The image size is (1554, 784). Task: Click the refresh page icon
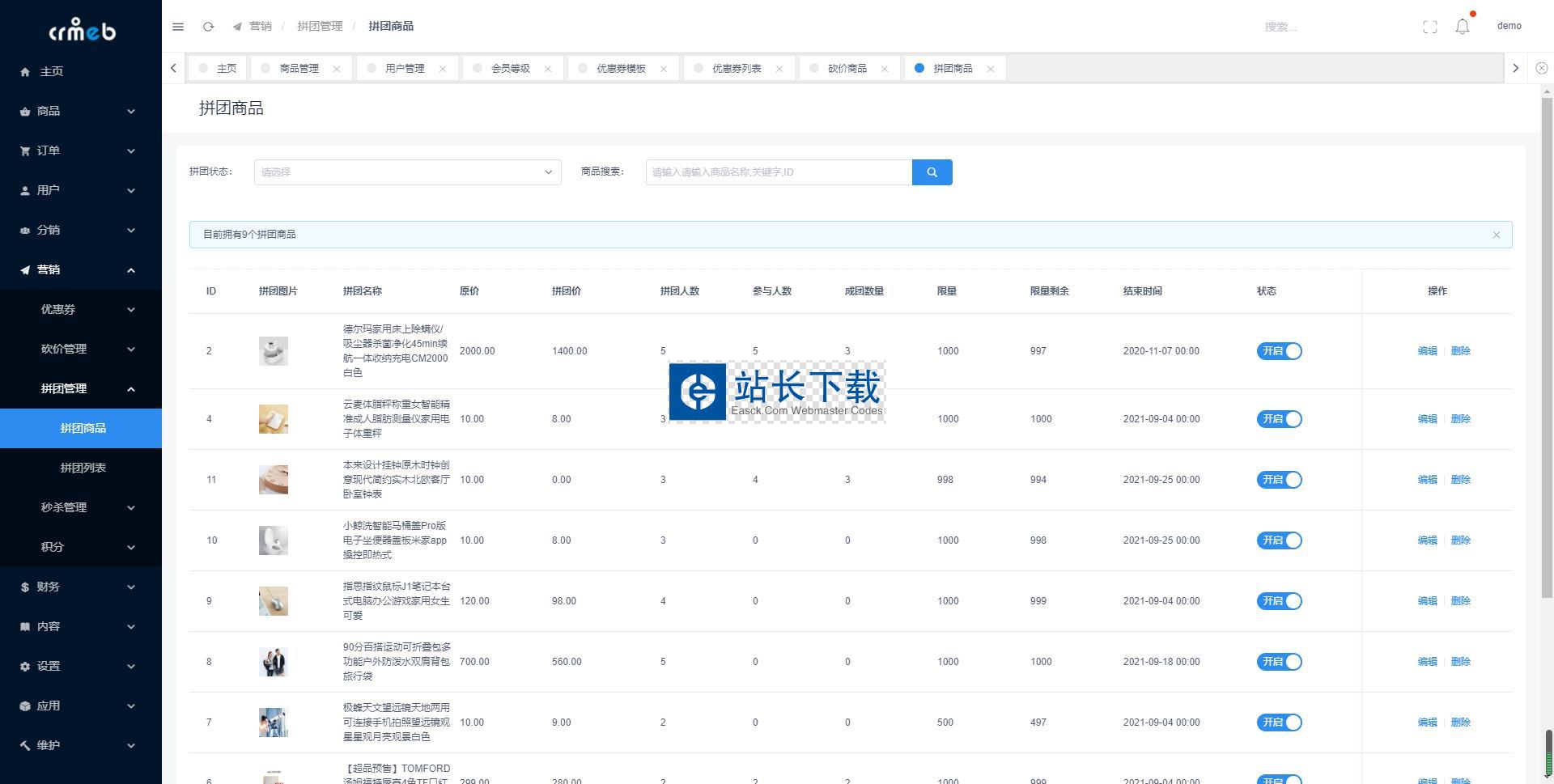[x=208, y=27]
